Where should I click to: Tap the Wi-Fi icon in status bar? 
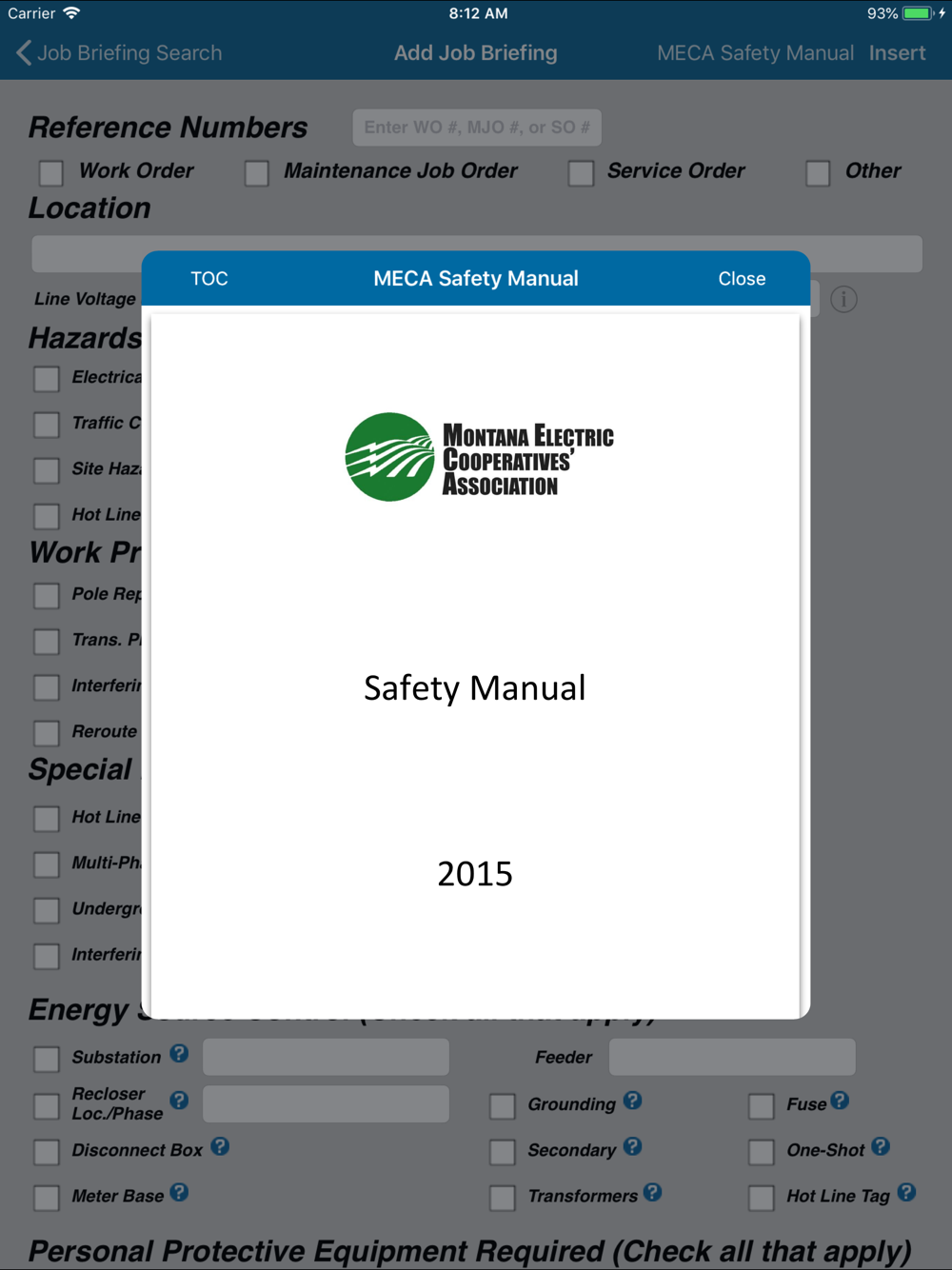point(71,13)
